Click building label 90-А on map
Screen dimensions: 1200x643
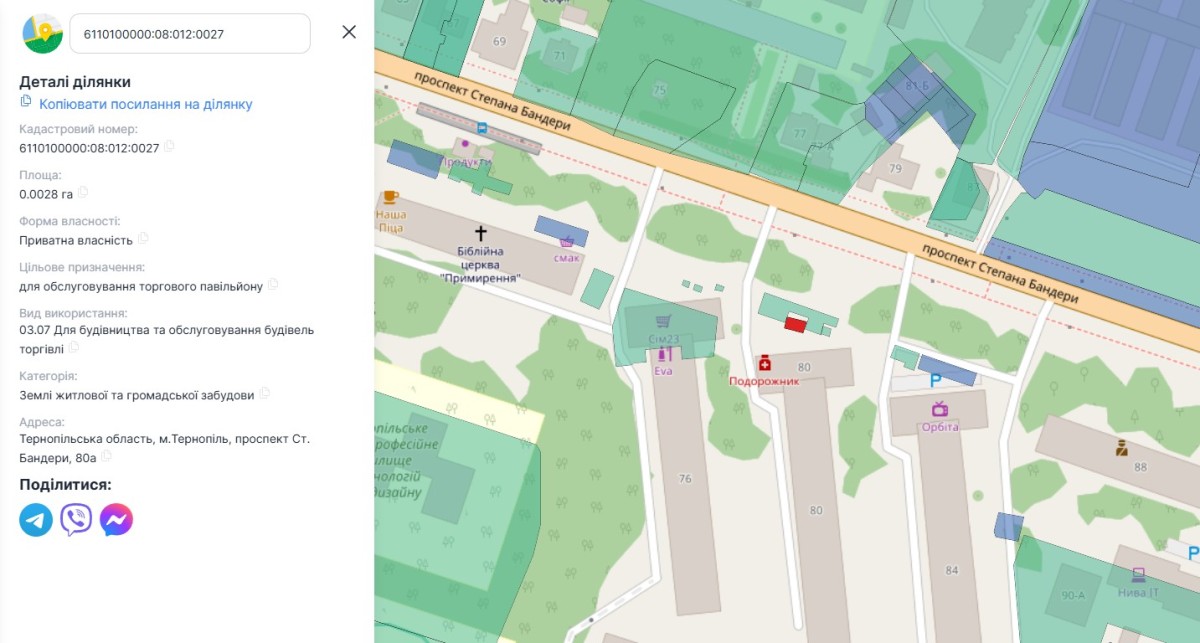(1073, 595)
